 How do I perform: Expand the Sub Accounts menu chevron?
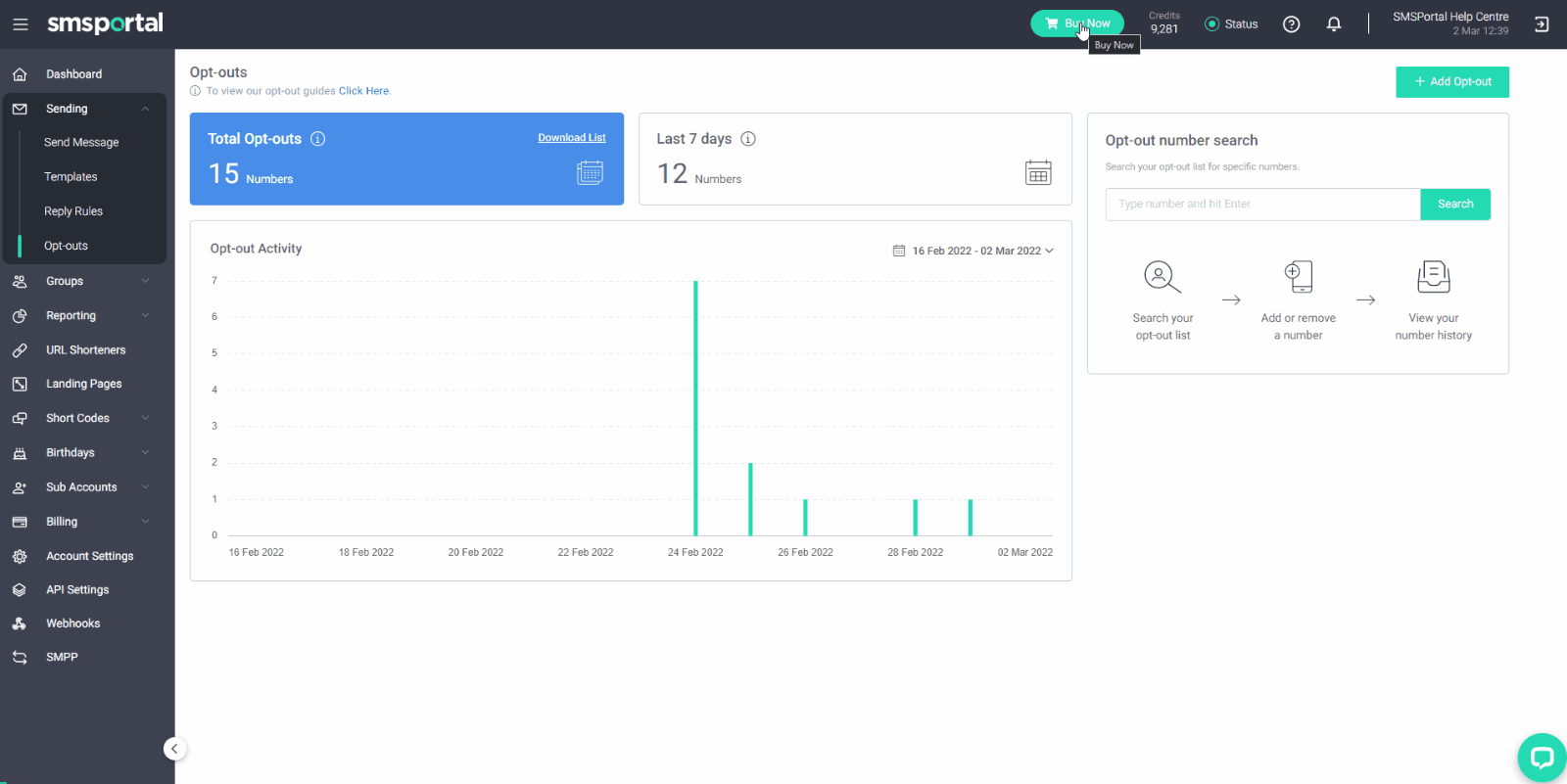pyautogui.click(x=145, y=486)
